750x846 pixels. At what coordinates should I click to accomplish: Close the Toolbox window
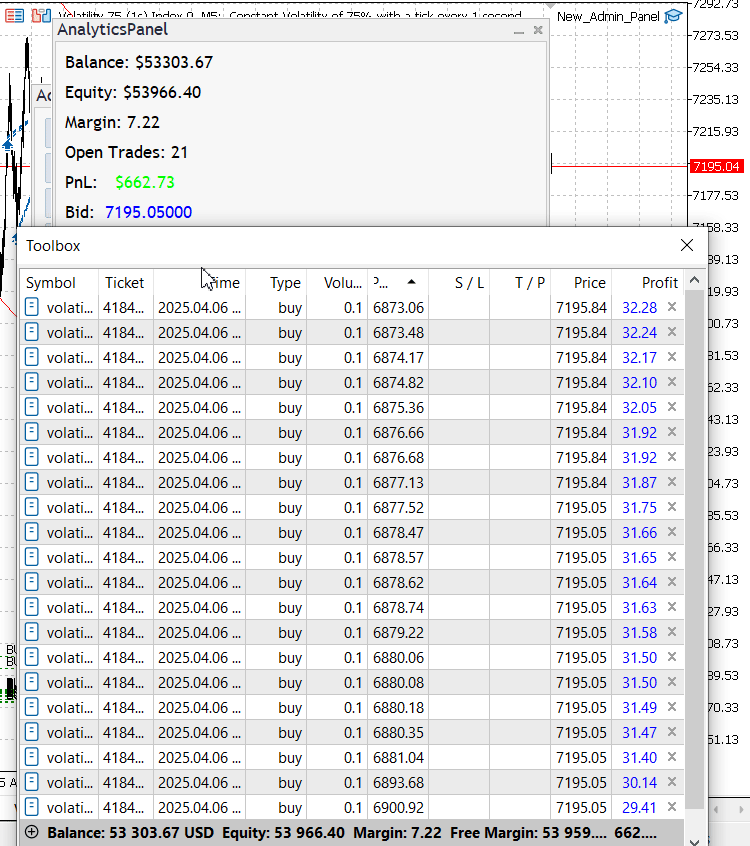(x=687, y=245)
